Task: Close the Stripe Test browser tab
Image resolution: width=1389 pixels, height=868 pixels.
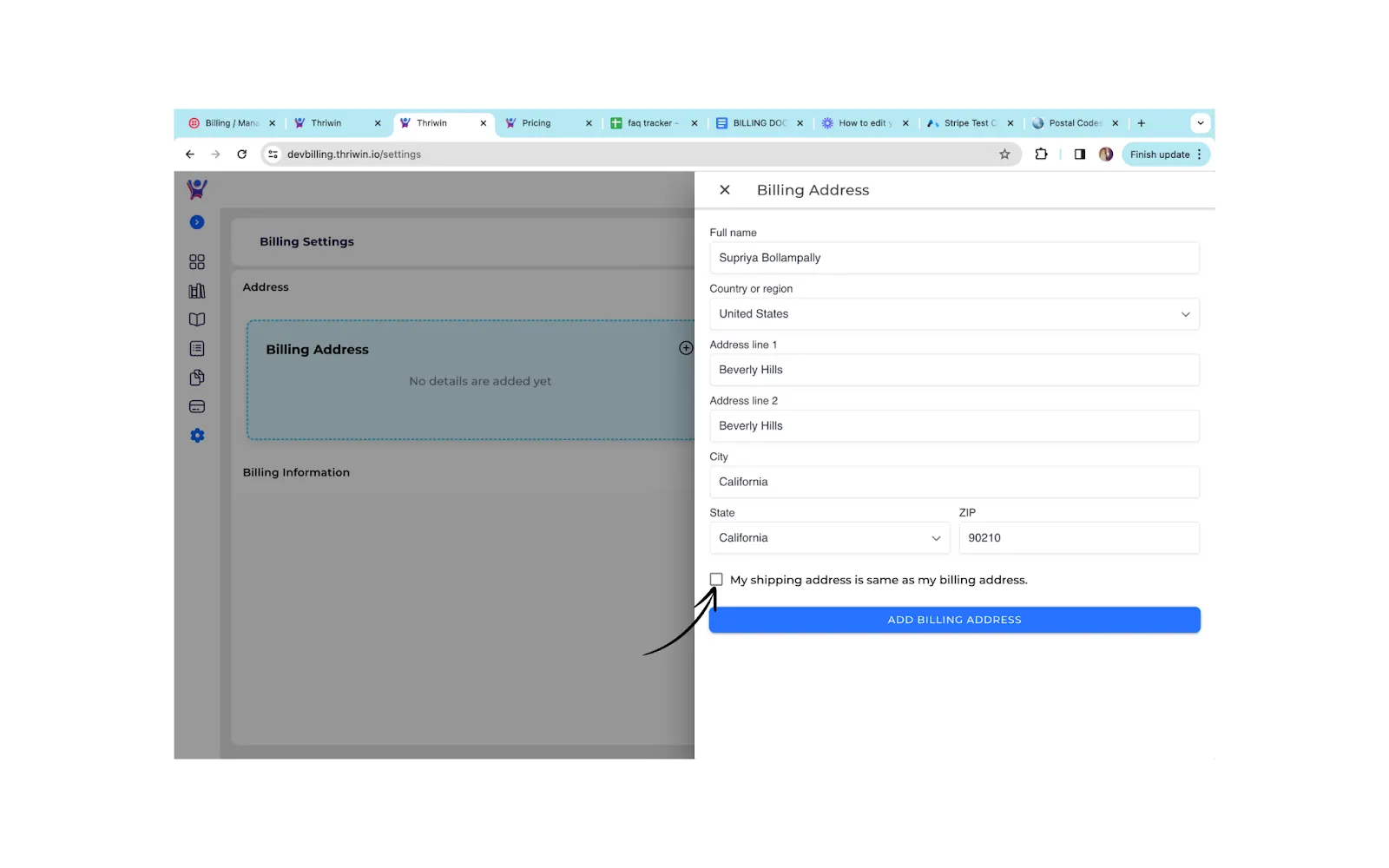Action: click(1010, 123)
